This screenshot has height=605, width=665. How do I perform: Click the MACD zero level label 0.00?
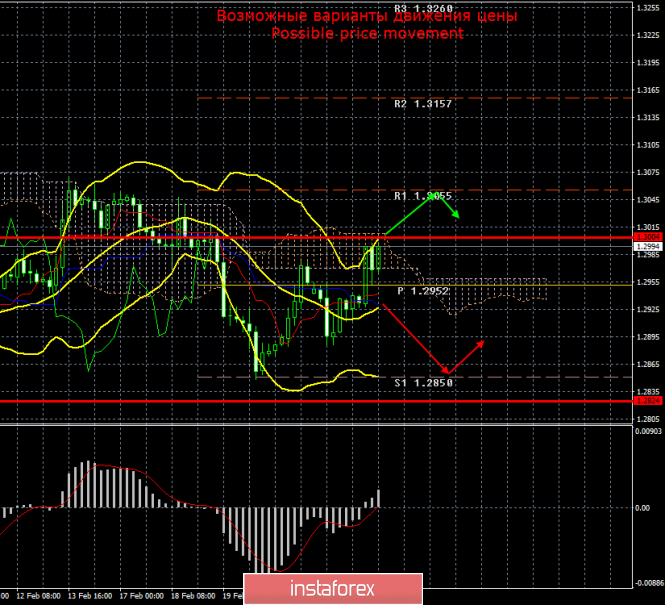click(643, 507)
